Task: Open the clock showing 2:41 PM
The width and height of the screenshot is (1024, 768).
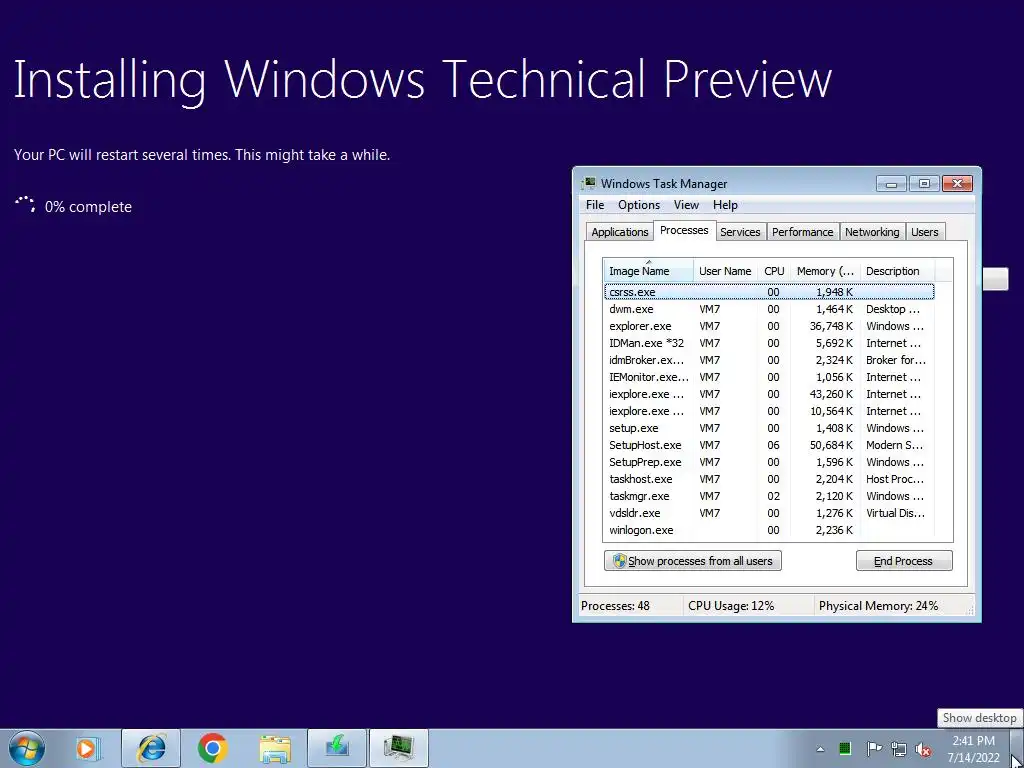Action: 973,749
